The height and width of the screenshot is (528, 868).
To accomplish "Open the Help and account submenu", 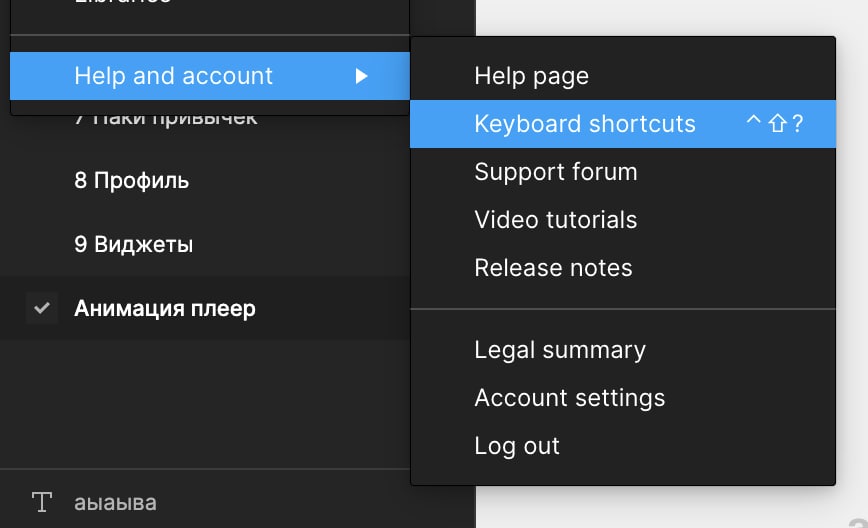I will pos(210,76).
